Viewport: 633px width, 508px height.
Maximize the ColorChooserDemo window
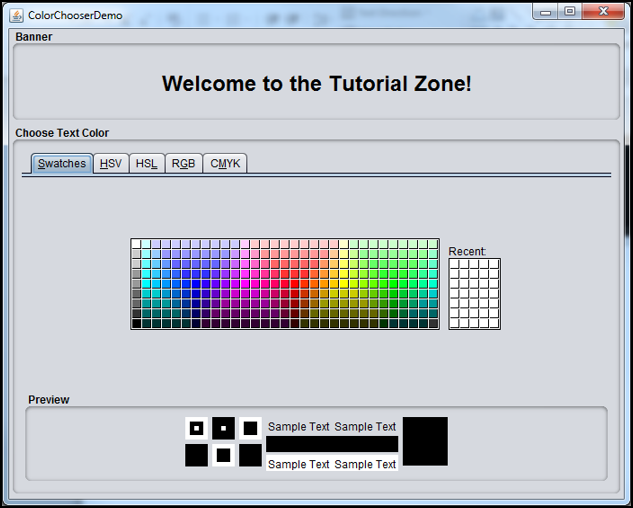(x=569, y=11)
